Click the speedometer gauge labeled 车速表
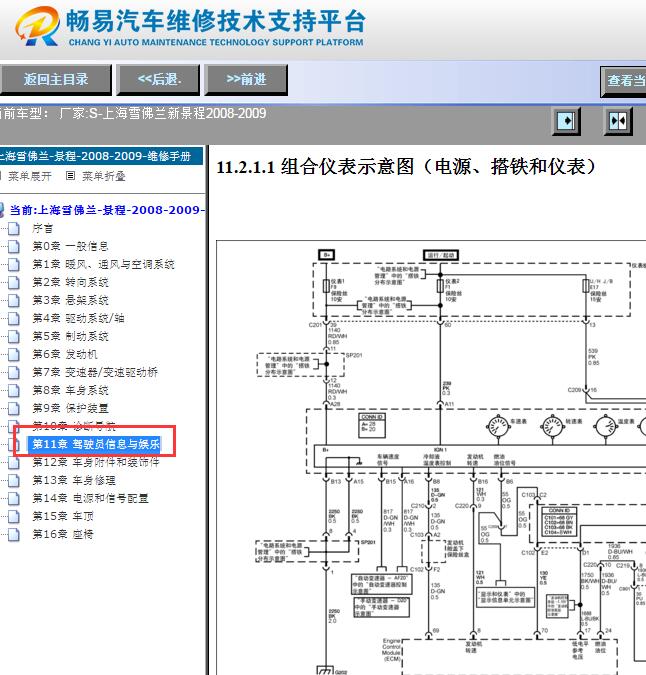 coord(498,427)
